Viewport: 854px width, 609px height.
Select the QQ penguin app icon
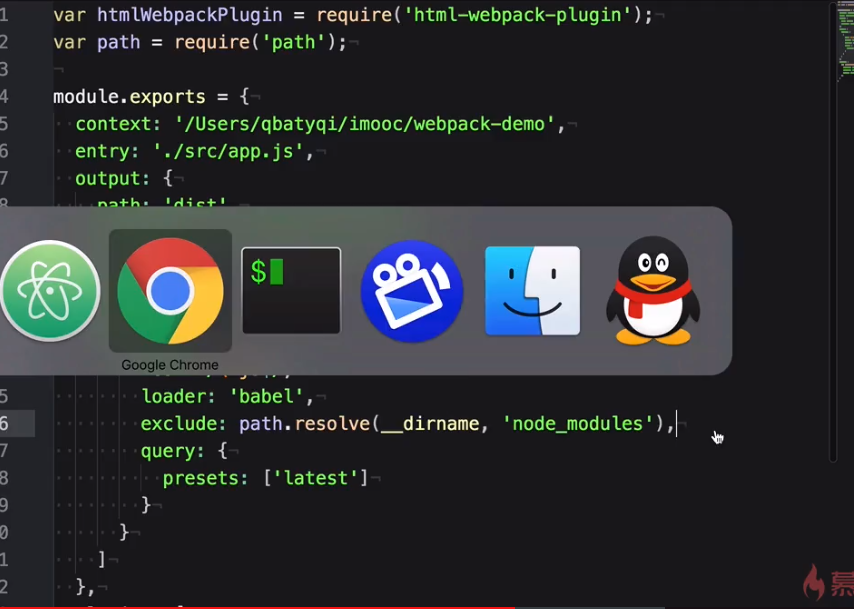pyautogui.click(x=653, y=290)
